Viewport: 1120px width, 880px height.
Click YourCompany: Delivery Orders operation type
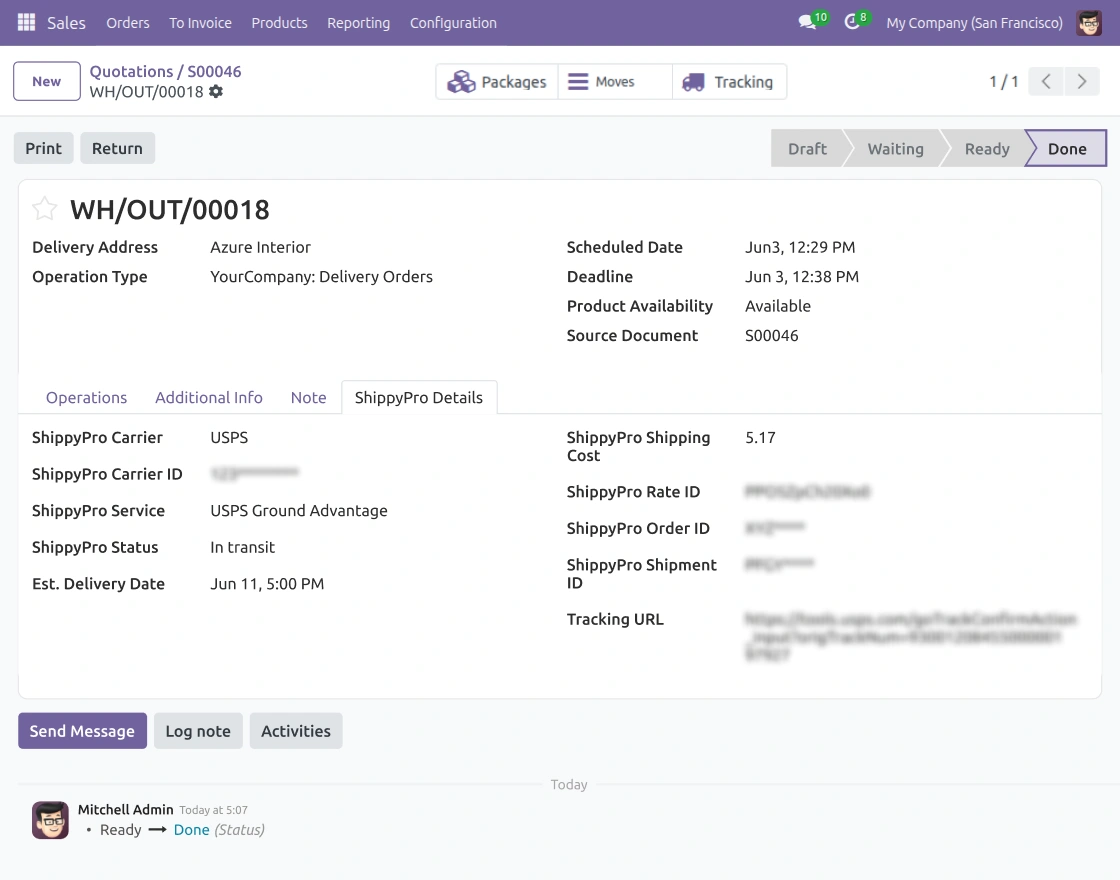[321, 276]
